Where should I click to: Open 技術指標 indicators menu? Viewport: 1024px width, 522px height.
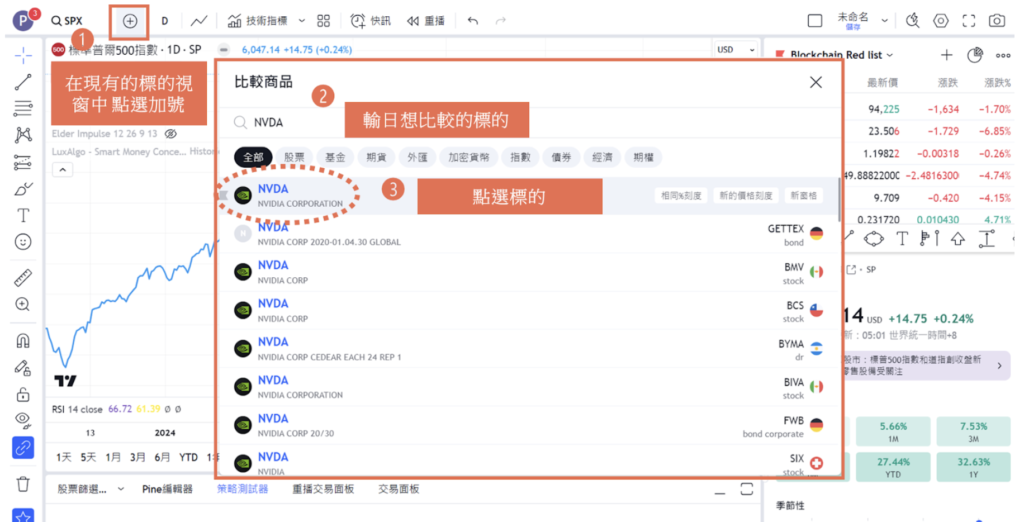tap(257, 21)
